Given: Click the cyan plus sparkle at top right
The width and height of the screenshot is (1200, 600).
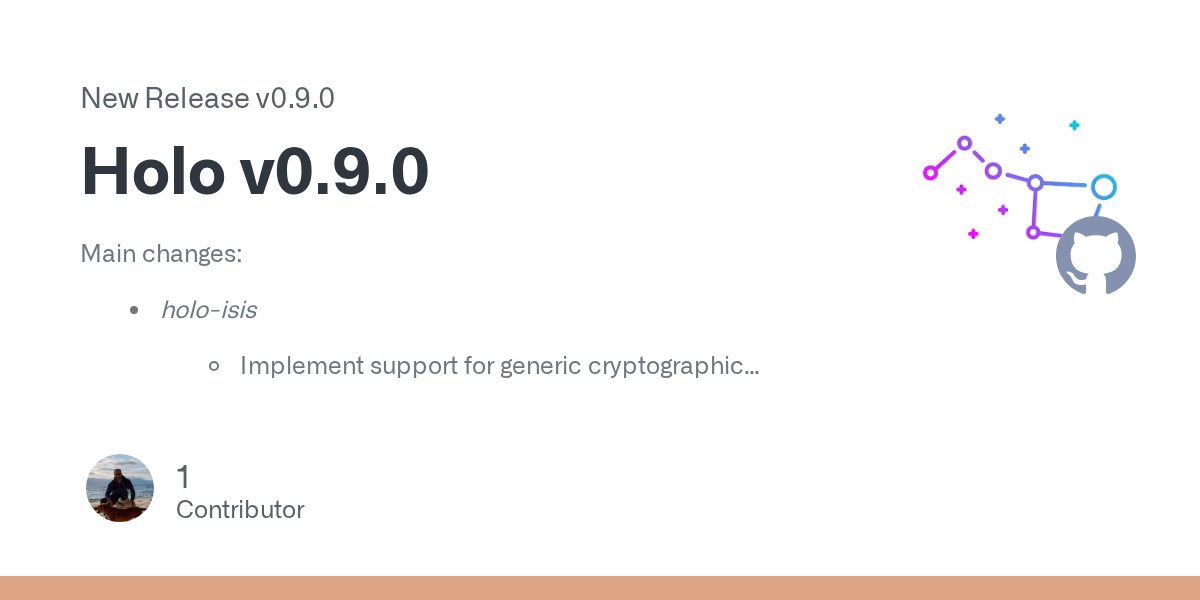Looking at the screenshot, I should [x=1074, y=125].
